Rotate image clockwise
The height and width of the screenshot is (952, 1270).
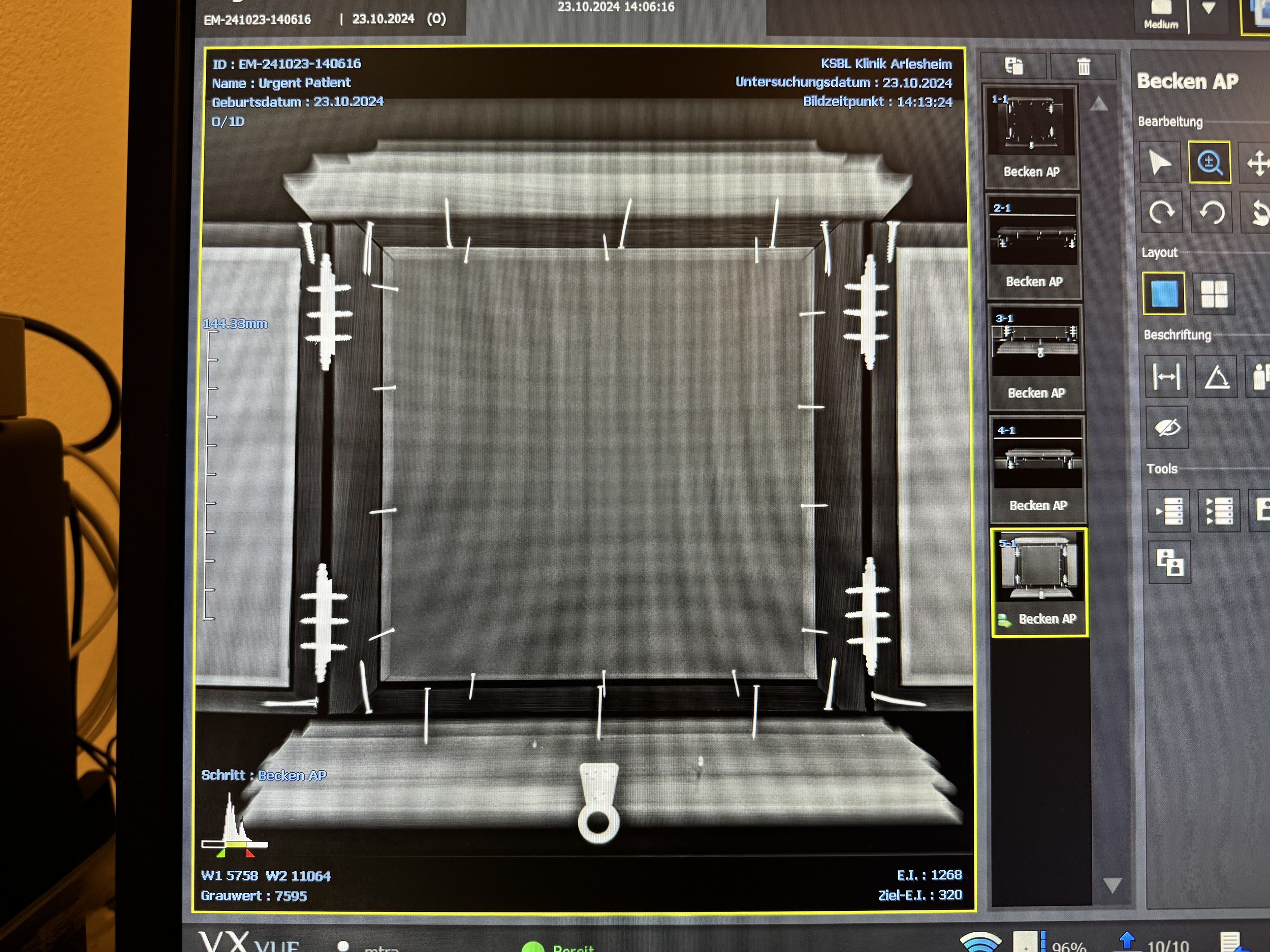(x=1161, y=212)
